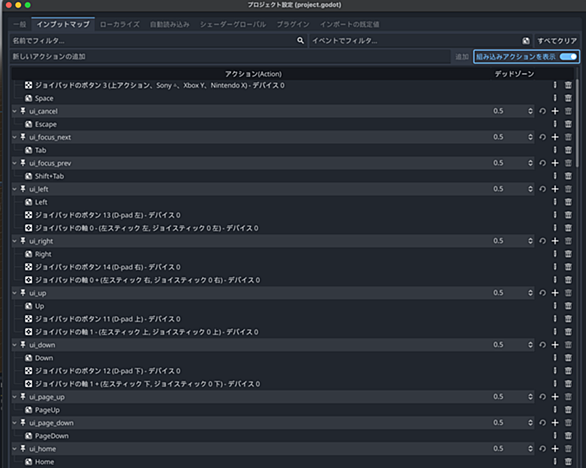Reset ui_up action using revert icon
586x468 pixels.
tap(542, 293)
